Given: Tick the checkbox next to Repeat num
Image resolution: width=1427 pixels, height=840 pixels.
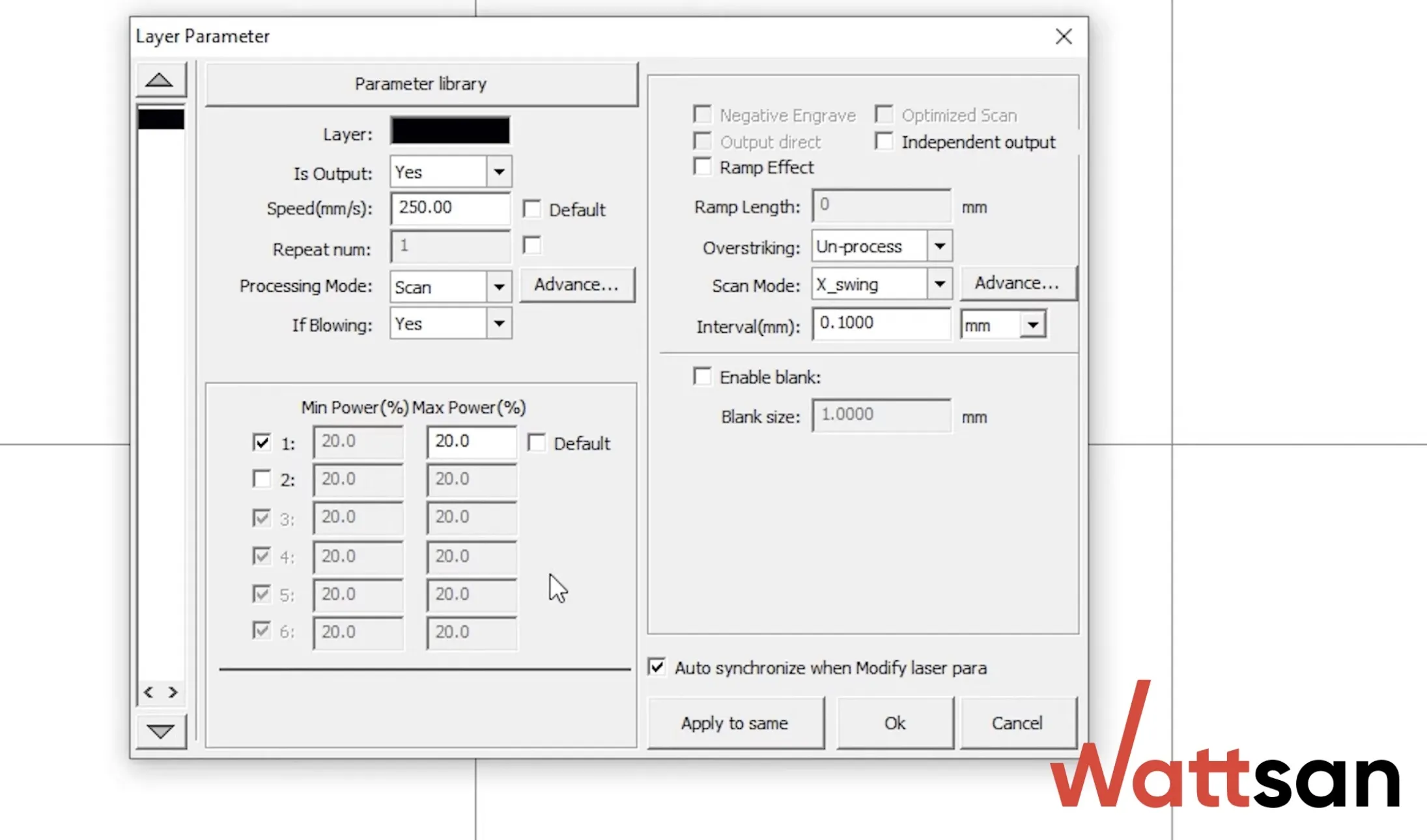Looking at the screenshot, I should pyautogui.click(x=532, y=245).
